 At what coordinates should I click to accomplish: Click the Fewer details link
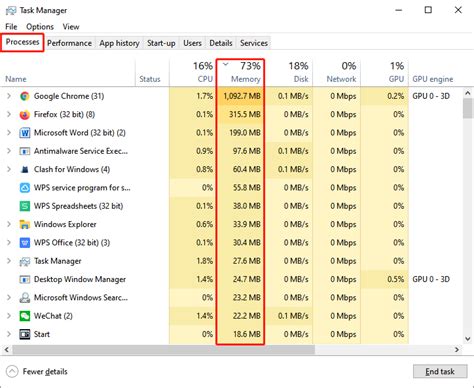[x=45, y=371]
